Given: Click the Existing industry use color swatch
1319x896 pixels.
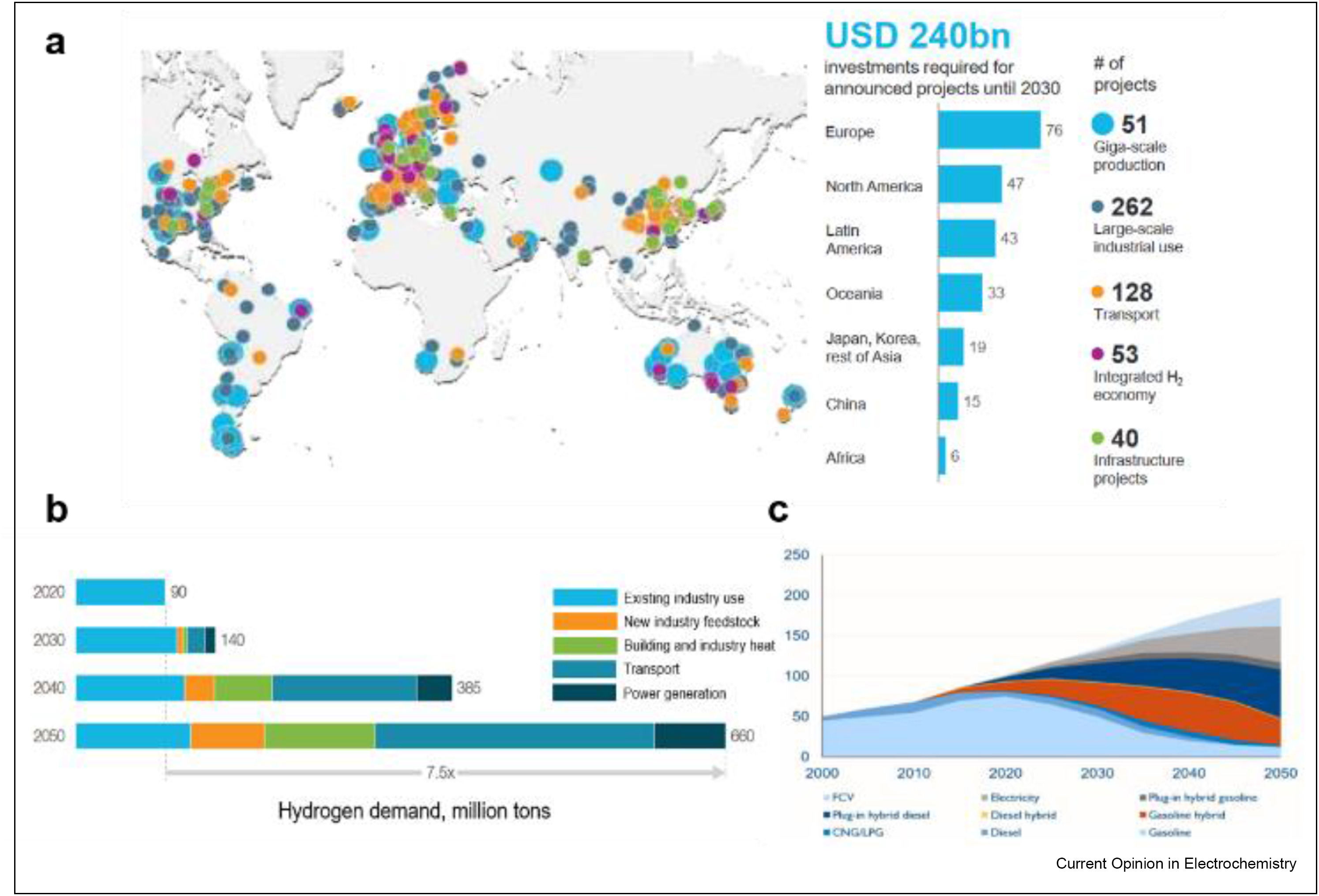Looking at the screenshot, I should point(585,597).
